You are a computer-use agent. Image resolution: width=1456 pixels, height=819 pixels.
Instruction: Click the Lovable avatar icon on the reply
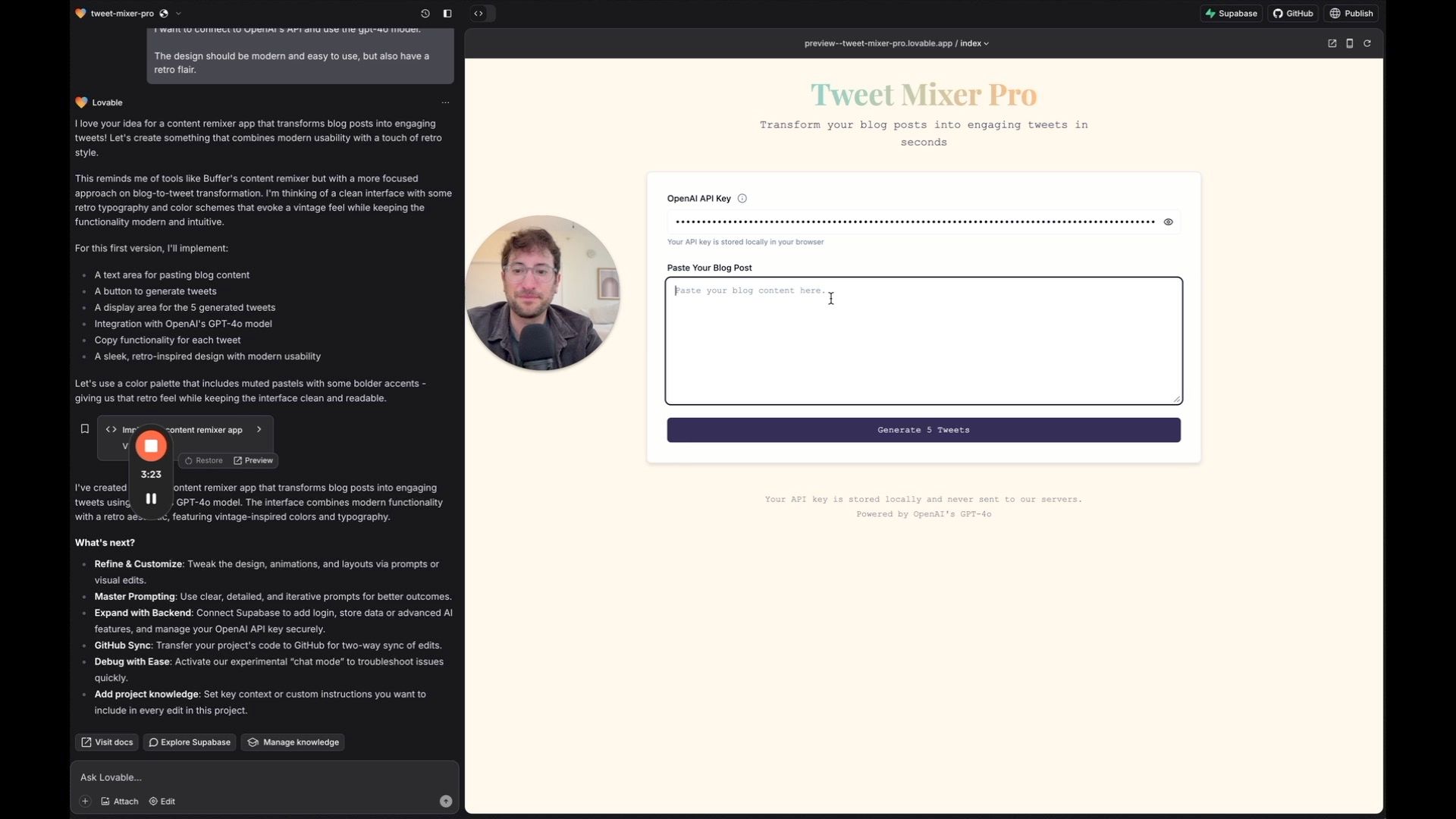tap(81, 102)
